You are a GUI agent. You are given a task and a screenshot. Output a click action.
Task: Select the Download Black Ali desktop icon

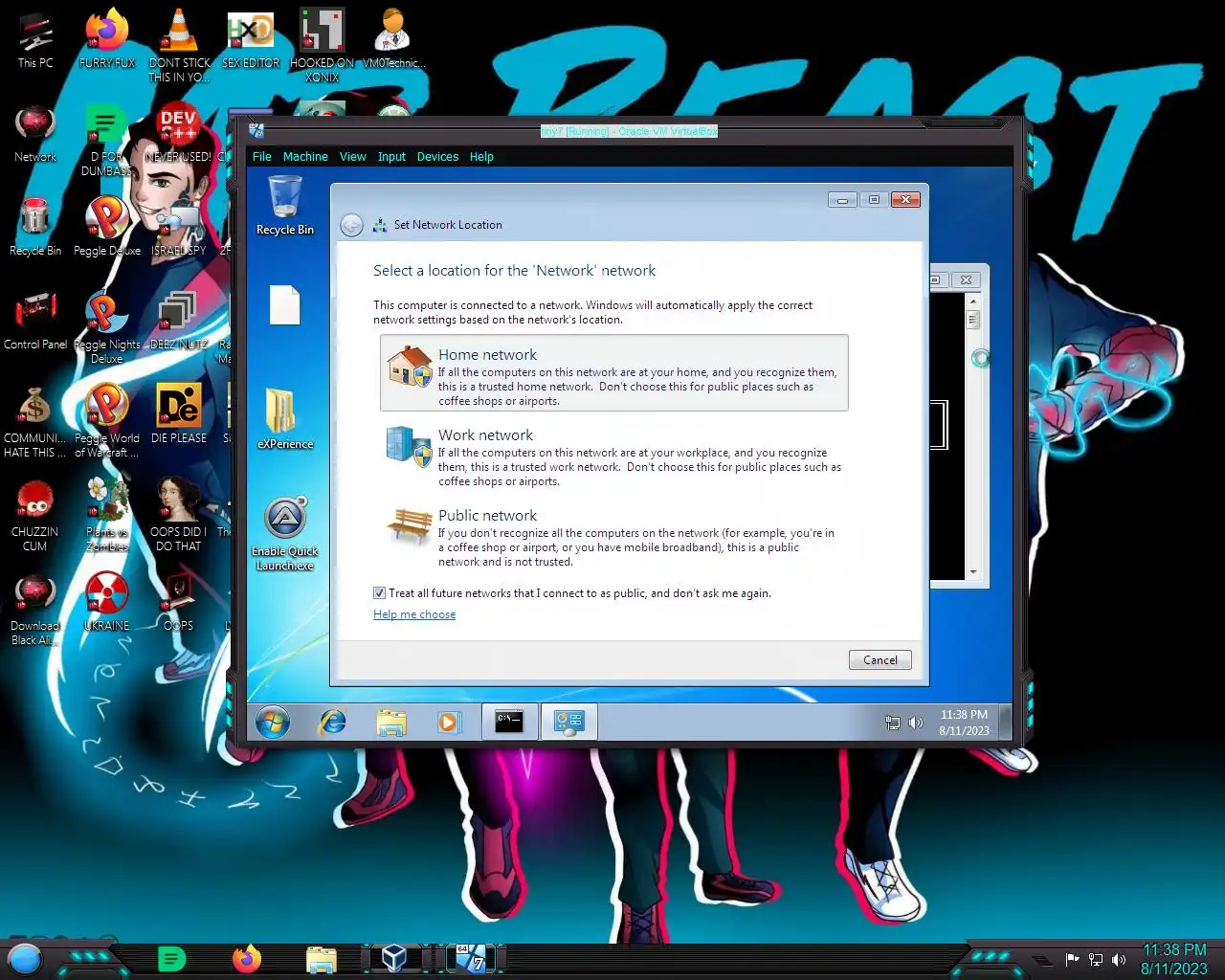35,609
